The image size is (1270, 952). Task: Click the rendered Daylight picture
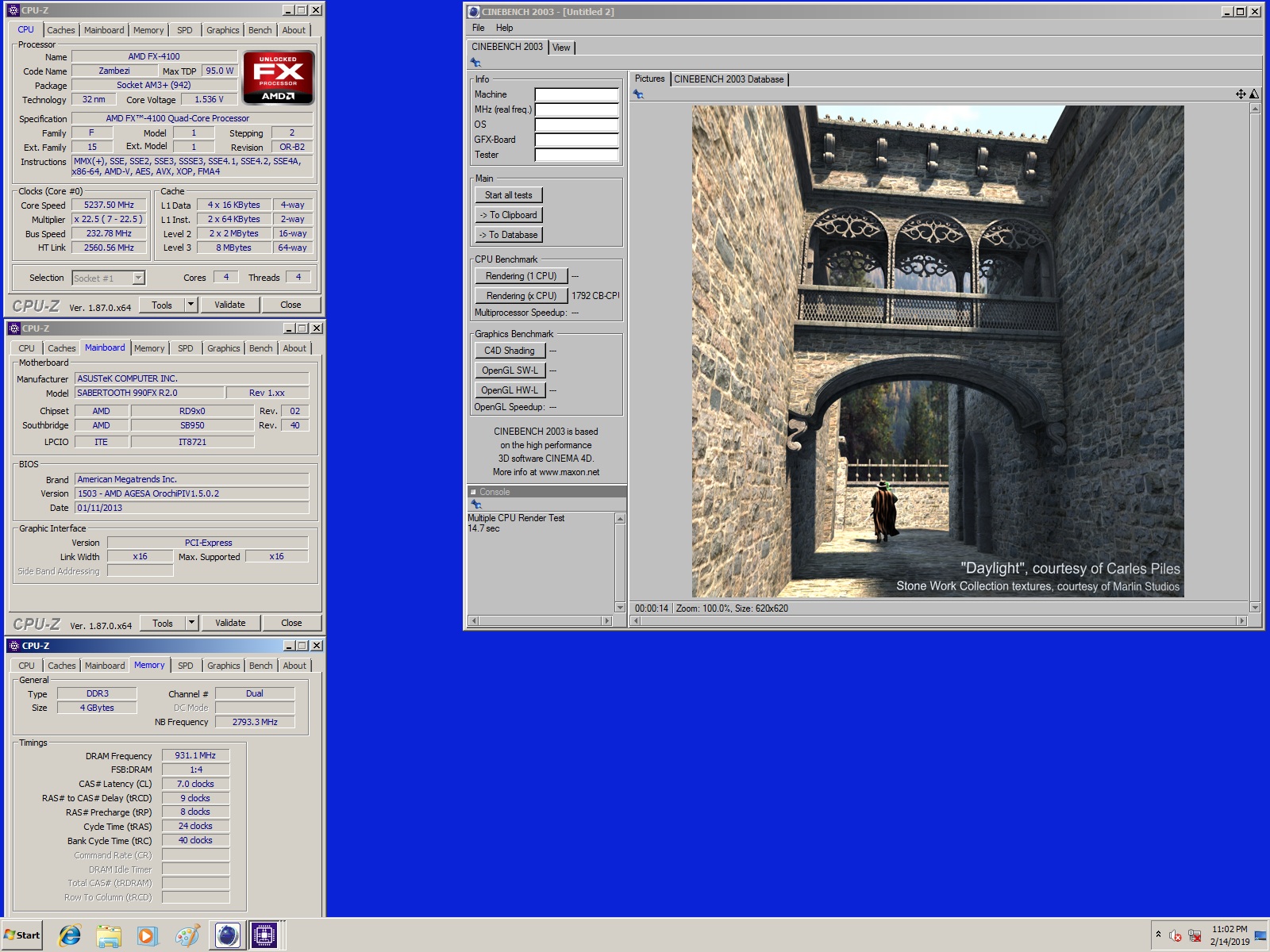[937, 351]
